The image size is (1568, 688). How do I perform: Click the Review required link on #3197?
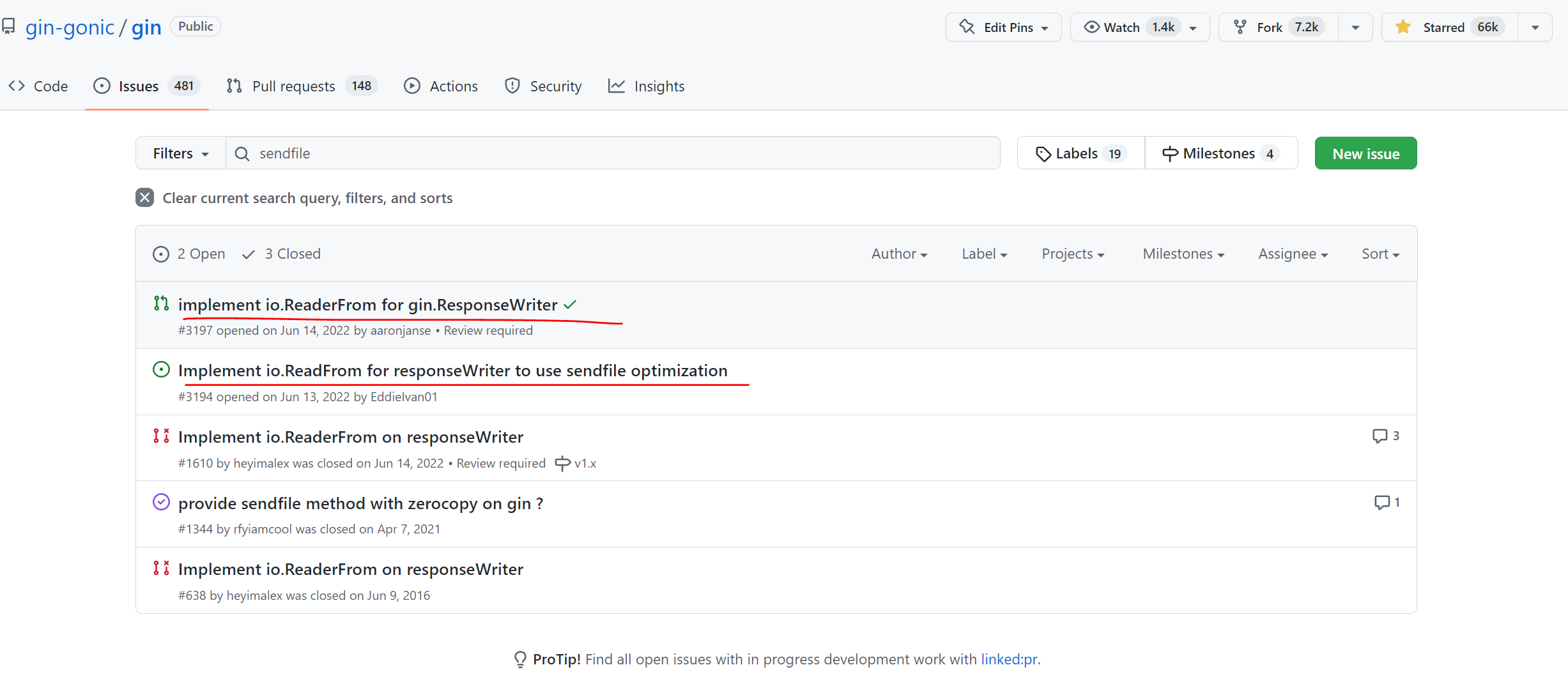(488, 331)
